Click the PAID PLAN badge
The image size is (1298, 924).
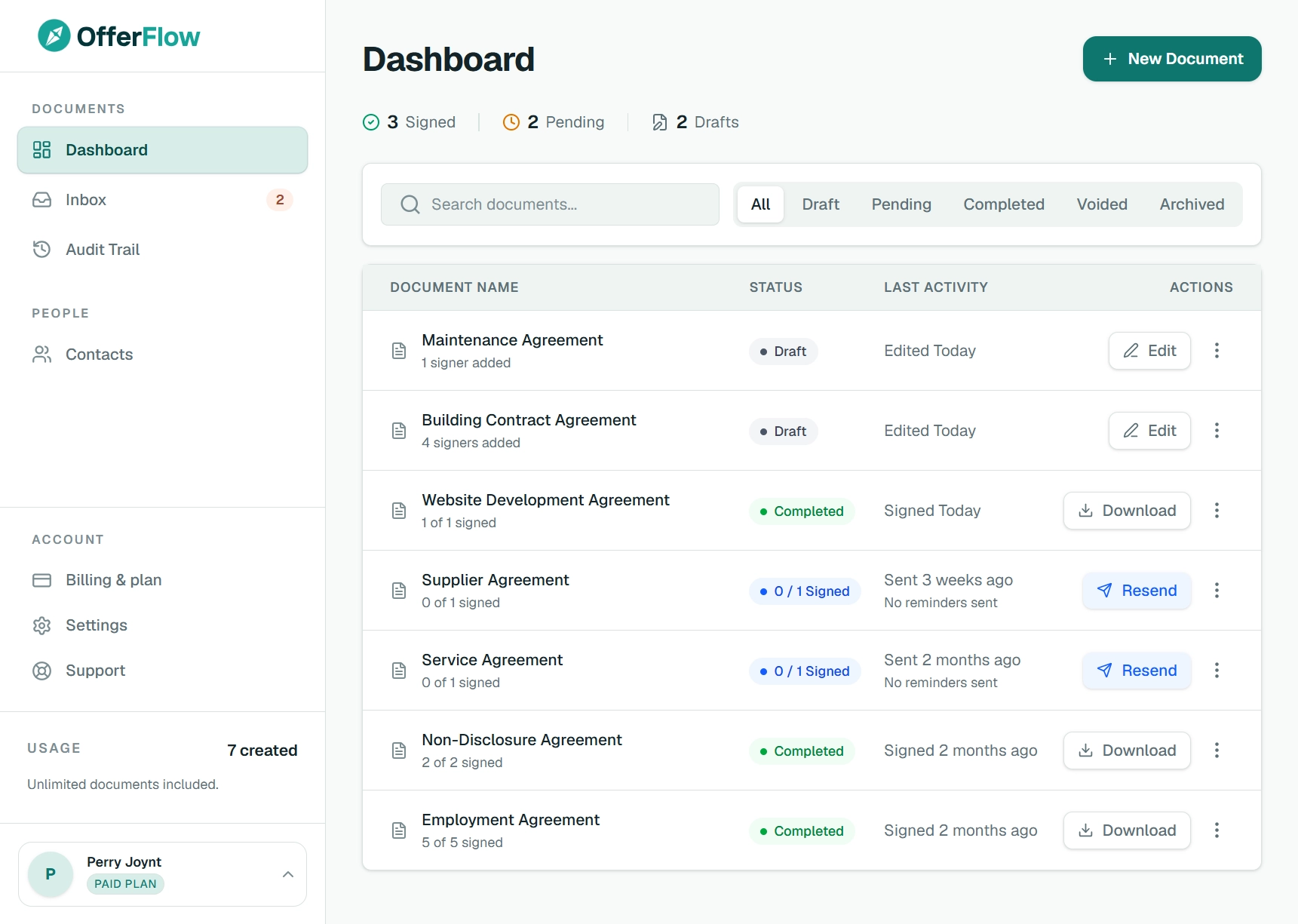[125, 884]
